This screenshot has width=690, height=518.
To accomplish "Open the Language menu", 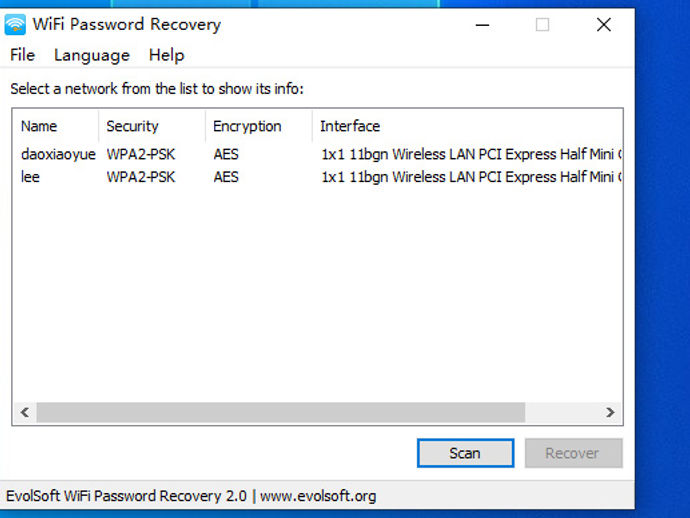I will tap(92, 55).
